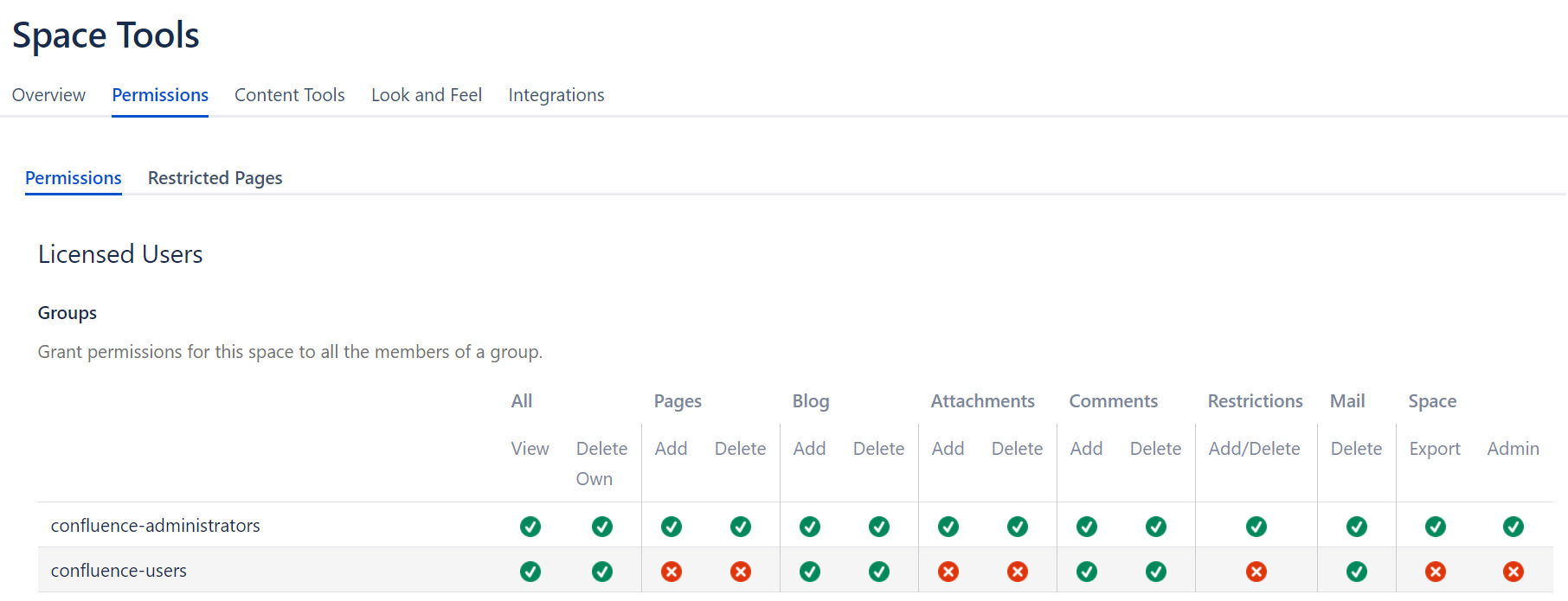
Task: Click Blog Add checkmark for confluence-users
Action: pos(810,572)
